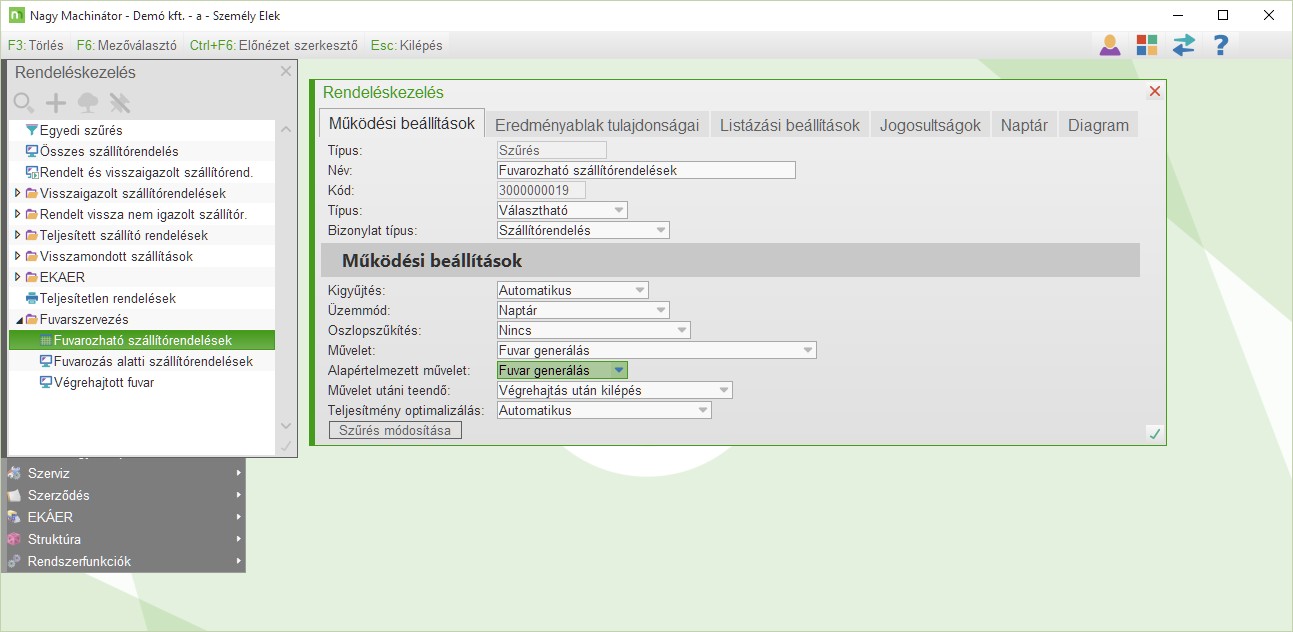
Task: Switch to Naptár tab
Action: [x=1024, y=125]
